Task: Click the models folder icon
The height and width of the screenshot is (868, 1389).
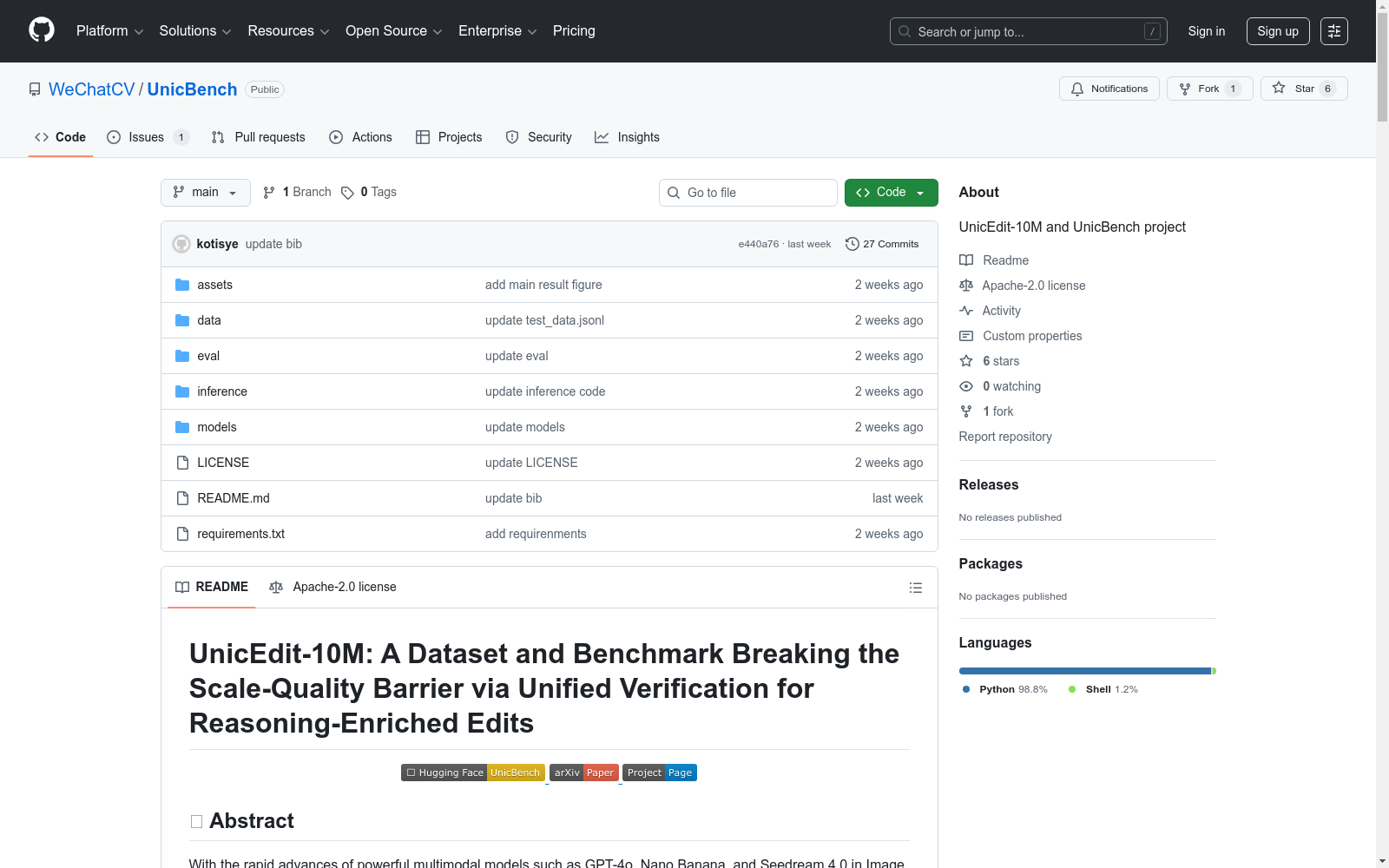Action: click(x=182, y=427)
